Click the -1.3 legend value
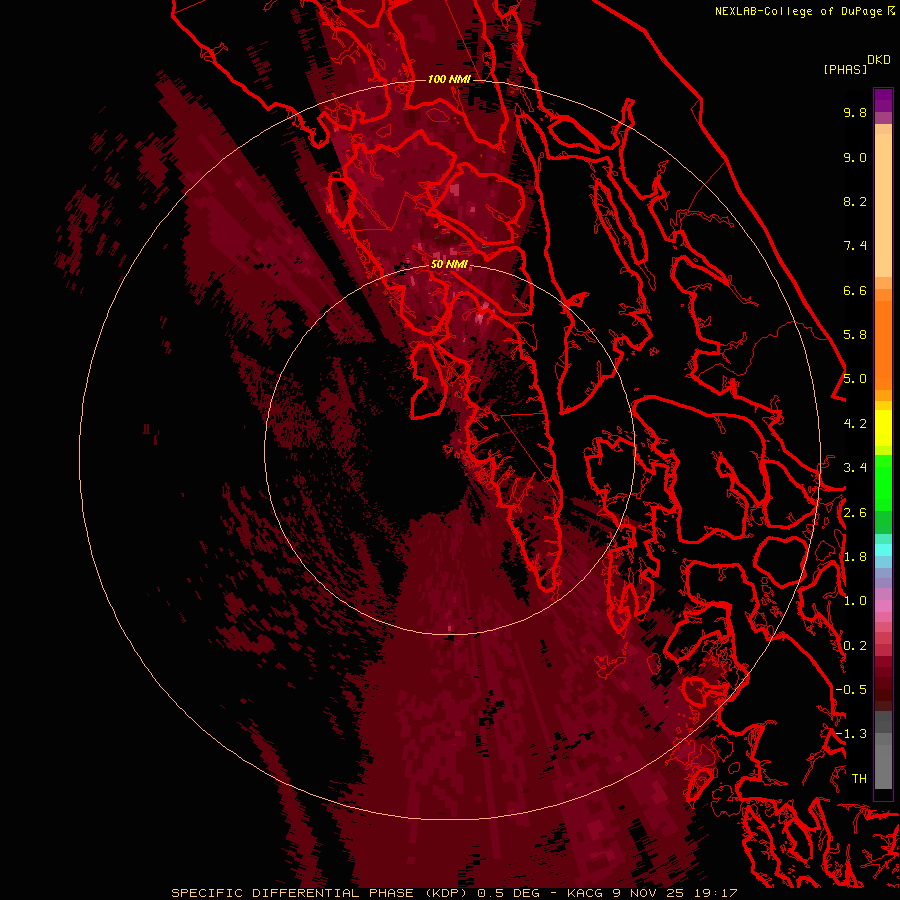This screenshot has height=900, width=900. [851, 734]
